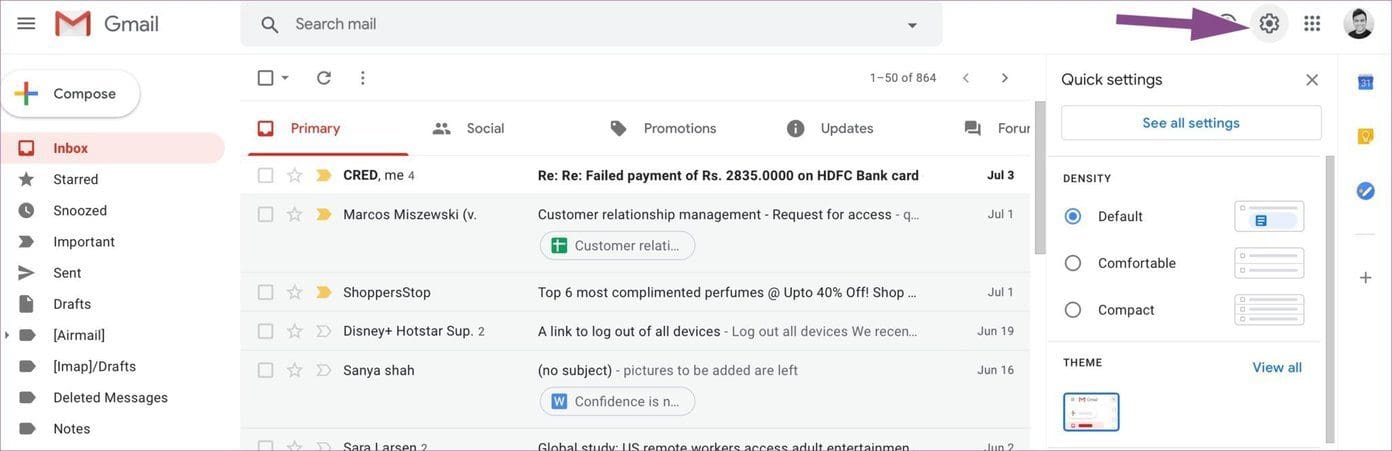Choose the Comfortable density option
The width and height of the screenshot is (1392, 451).
(x=1073, y=263)
